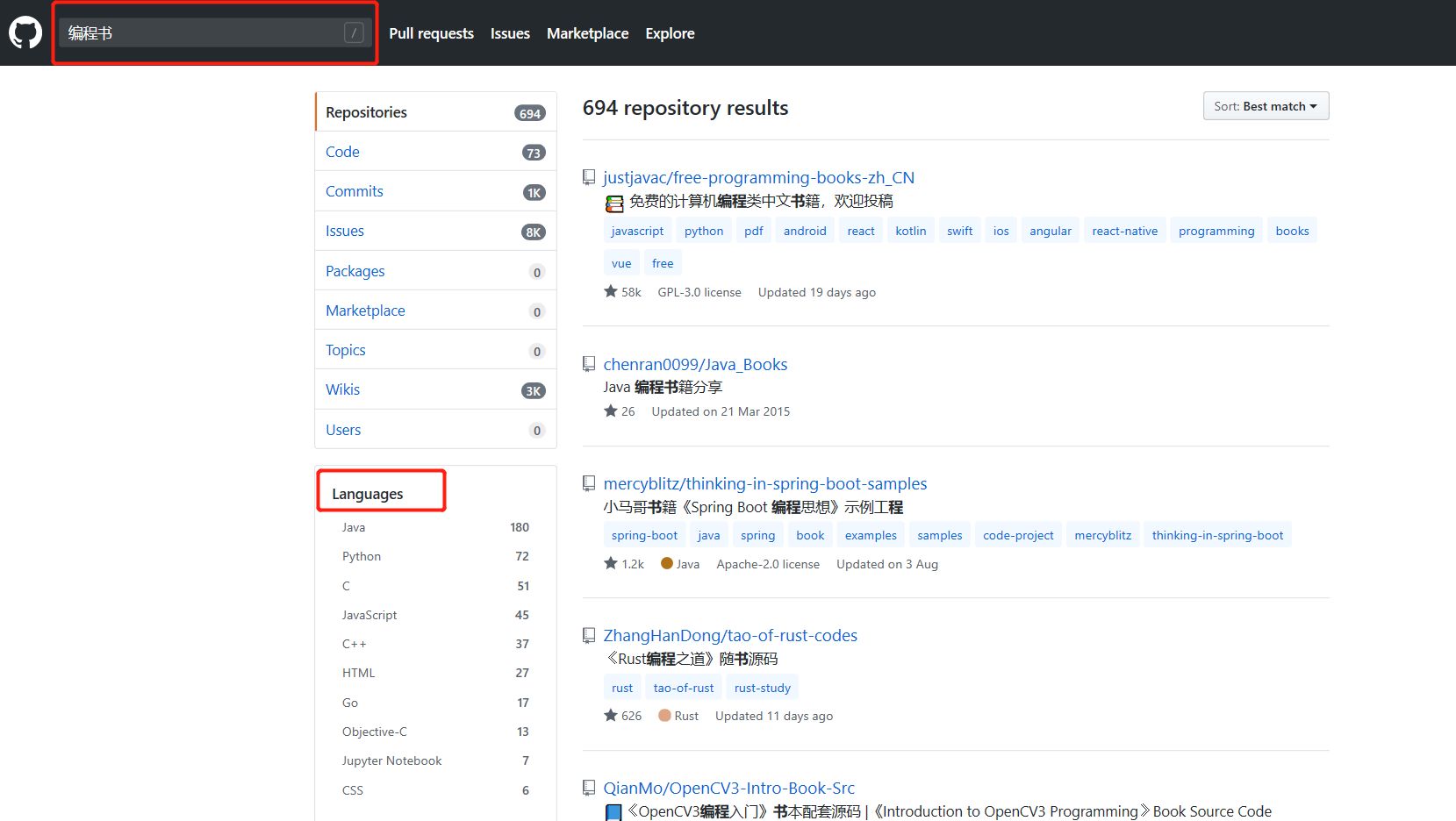Open justjavac/free-programming-books-zh_CN repository

[758, 177]
